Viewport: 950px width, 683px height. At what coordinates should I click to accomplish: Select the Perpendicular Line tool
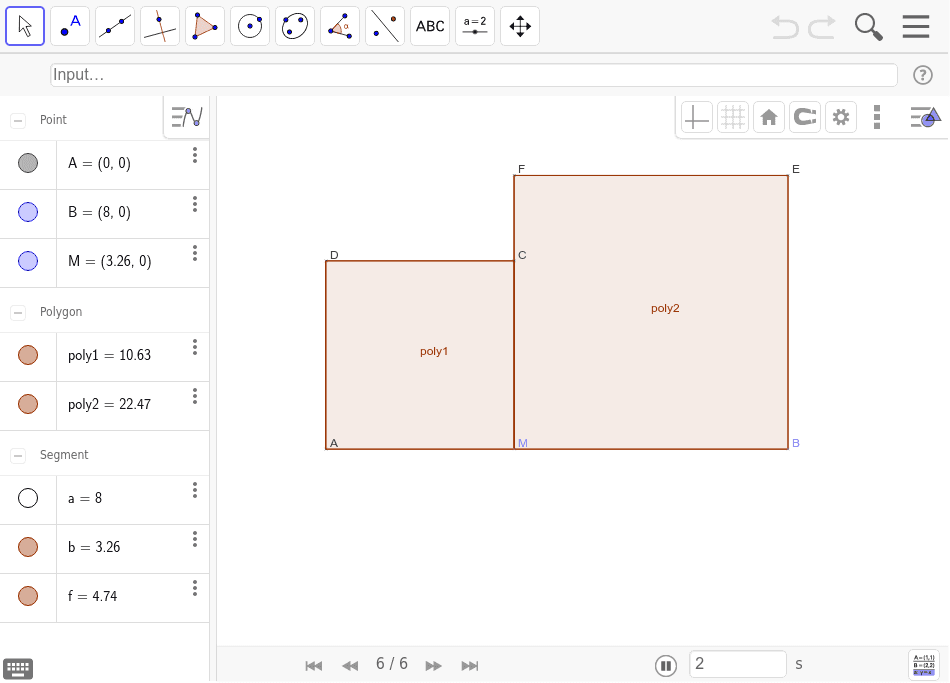(160, 26)
